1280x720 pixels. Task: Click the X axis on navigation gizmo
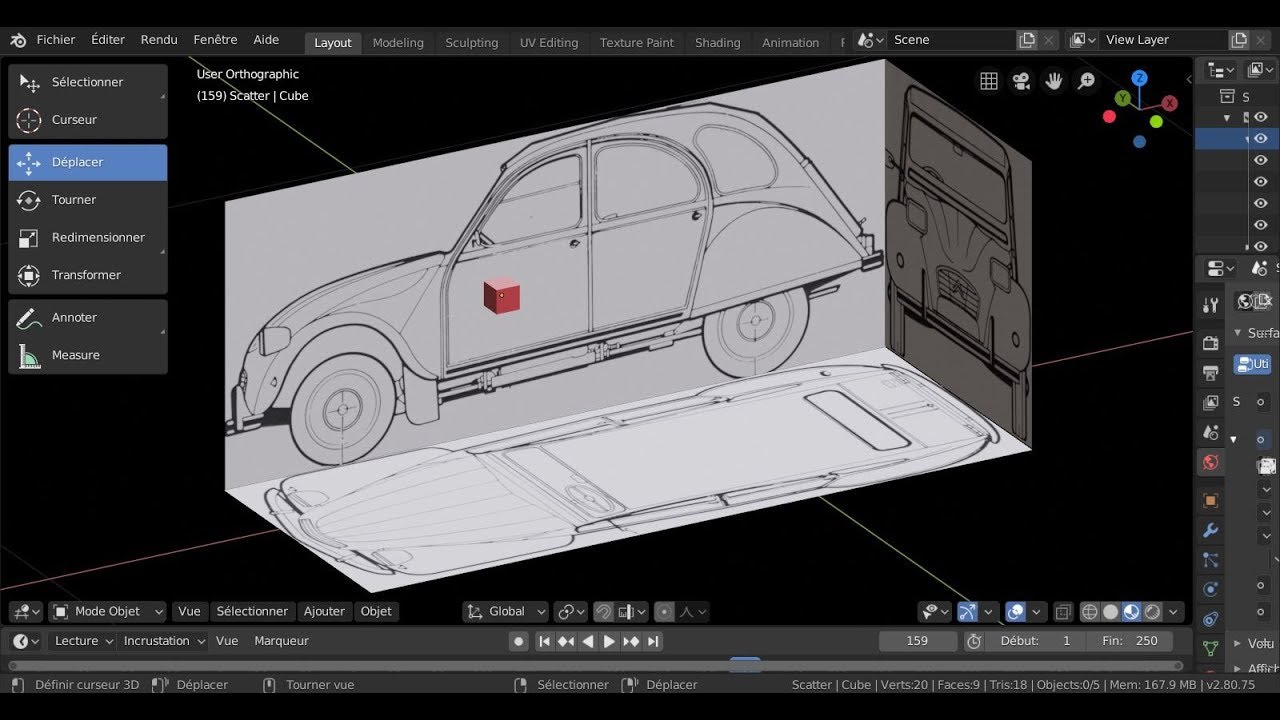pos(1171,103)
